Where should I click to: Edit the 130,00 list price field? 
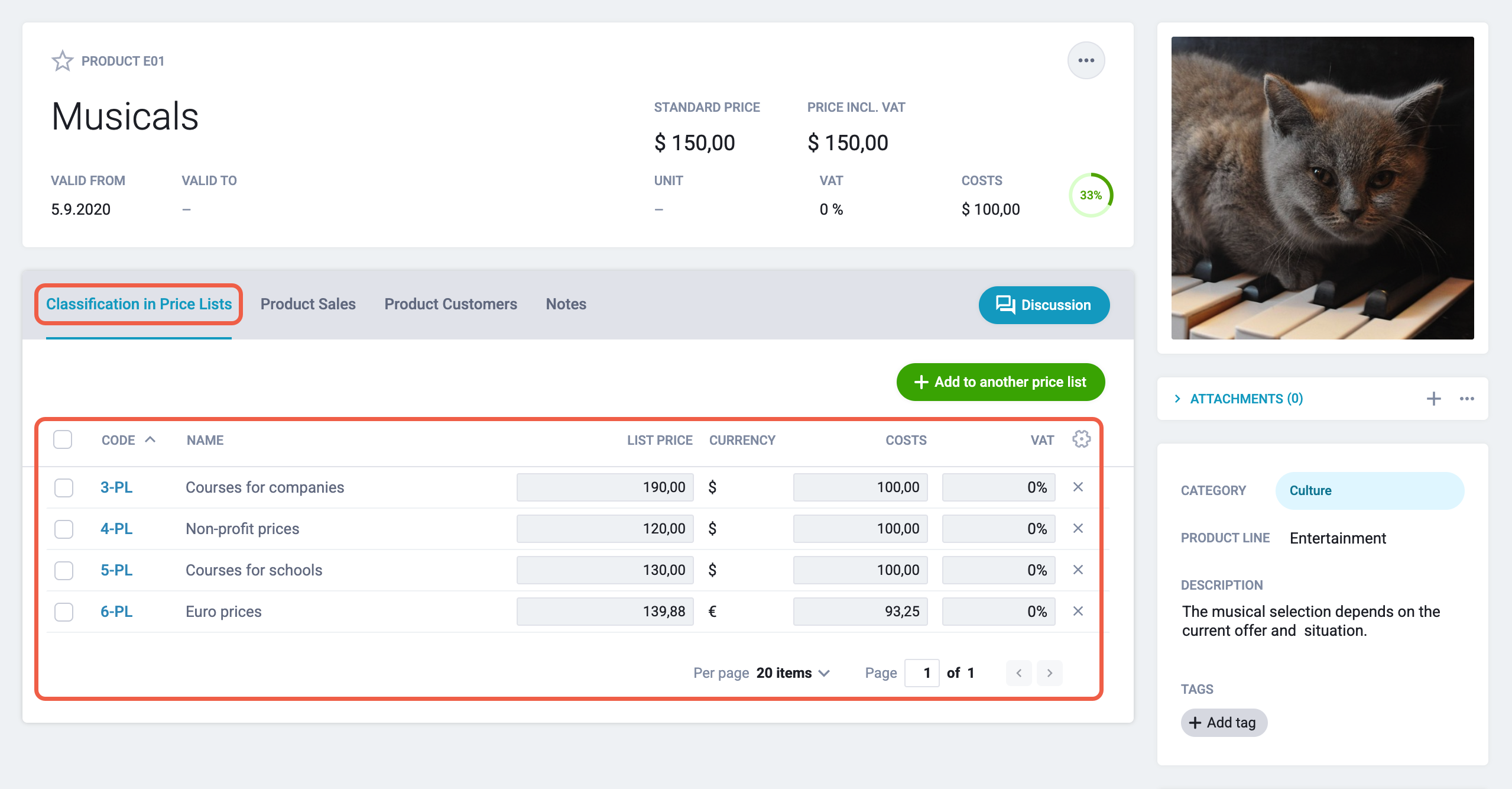[605, 570]
